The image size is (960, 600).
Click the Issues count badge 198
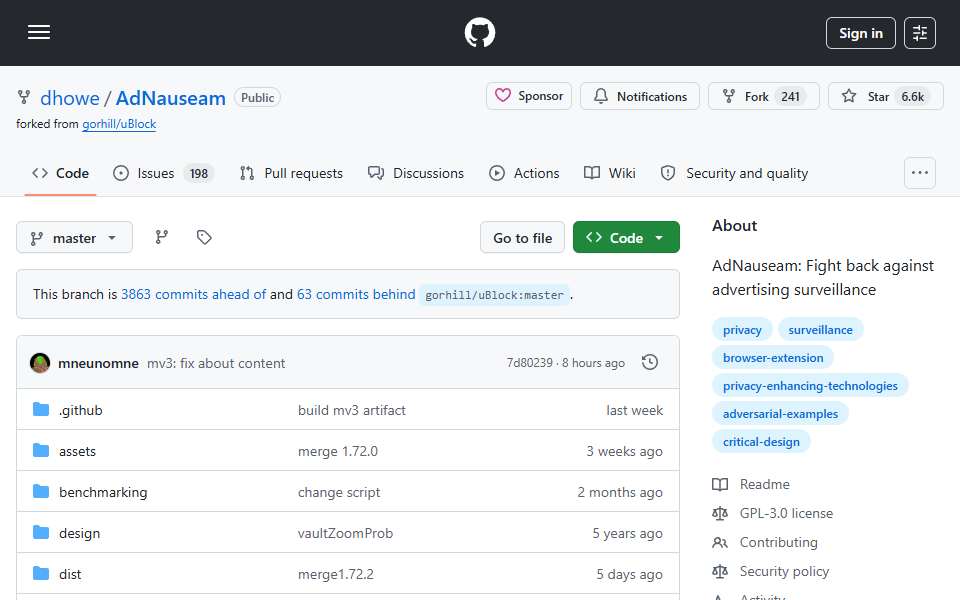198,174
